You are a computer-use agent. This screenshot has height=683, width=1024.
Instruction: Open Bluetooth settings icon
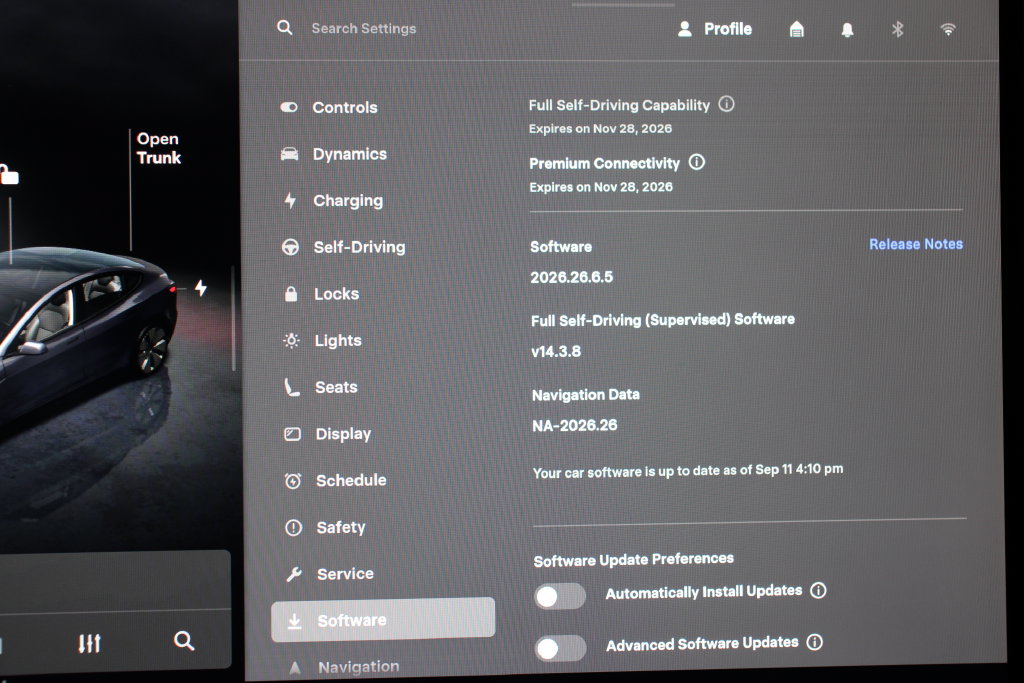(x=897, y=29)
